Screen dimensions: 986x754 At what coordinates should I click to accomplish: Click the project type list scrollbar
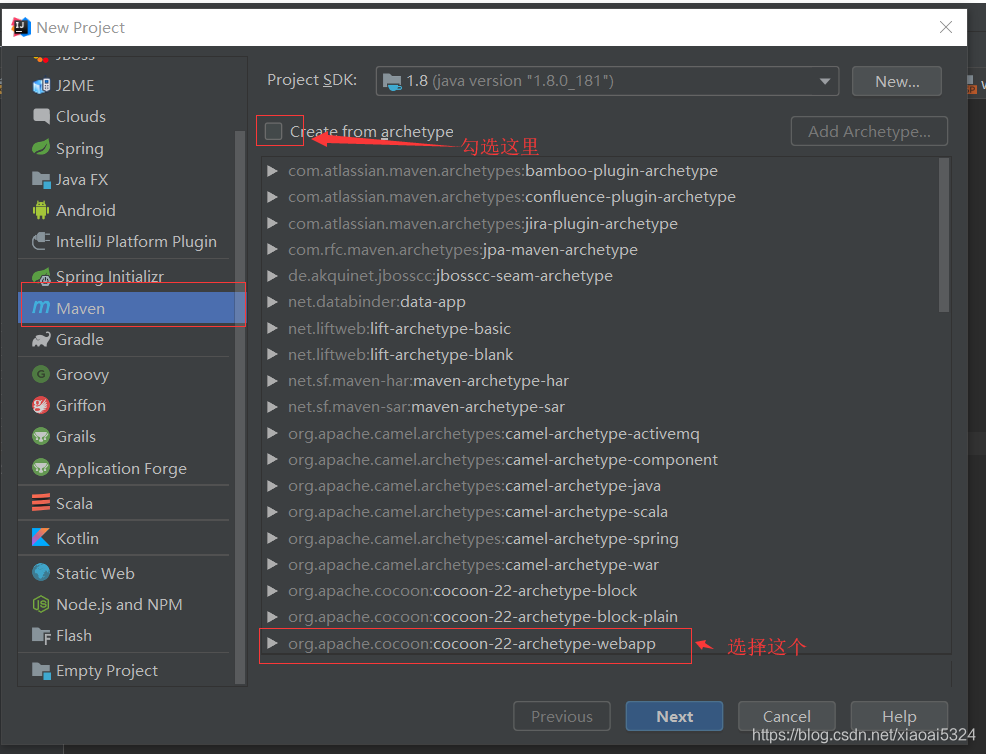tap(239, 406)
